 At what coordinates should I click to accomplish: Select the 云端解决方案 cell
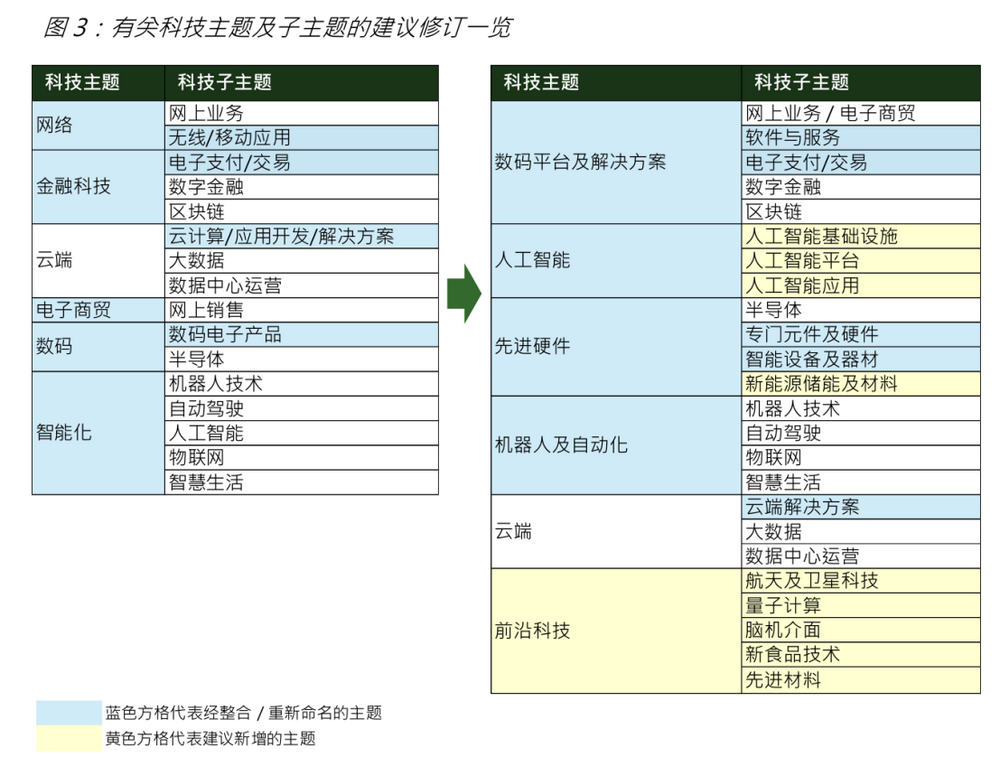[860, 507]
